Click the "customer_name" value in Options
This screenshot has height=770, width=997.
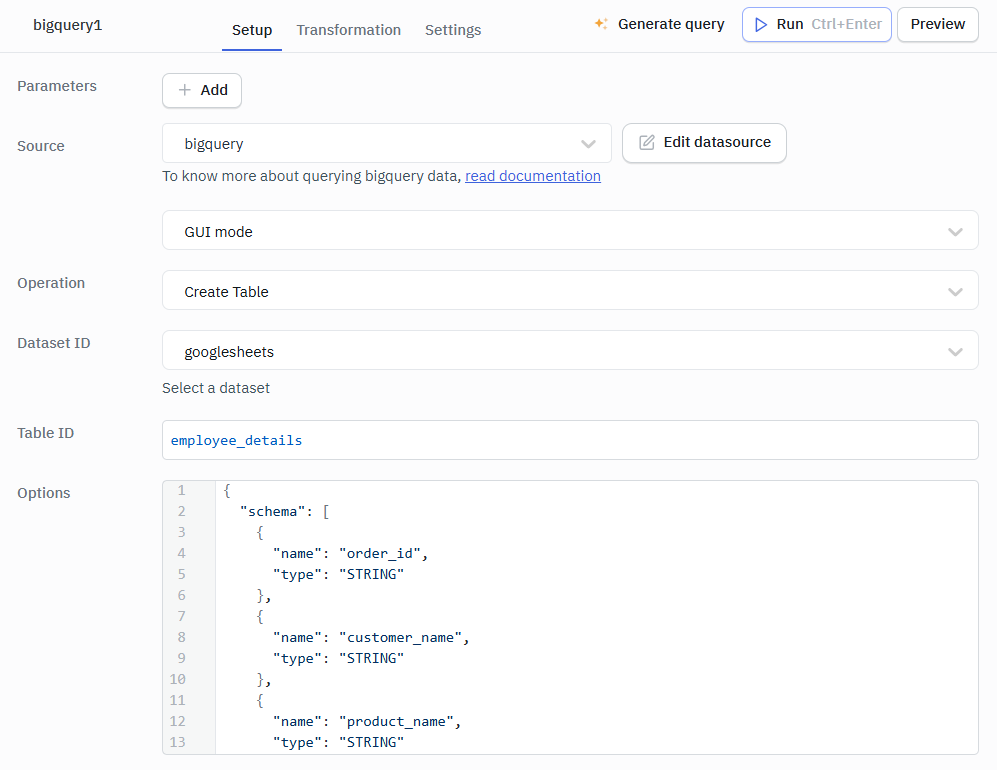400,638
